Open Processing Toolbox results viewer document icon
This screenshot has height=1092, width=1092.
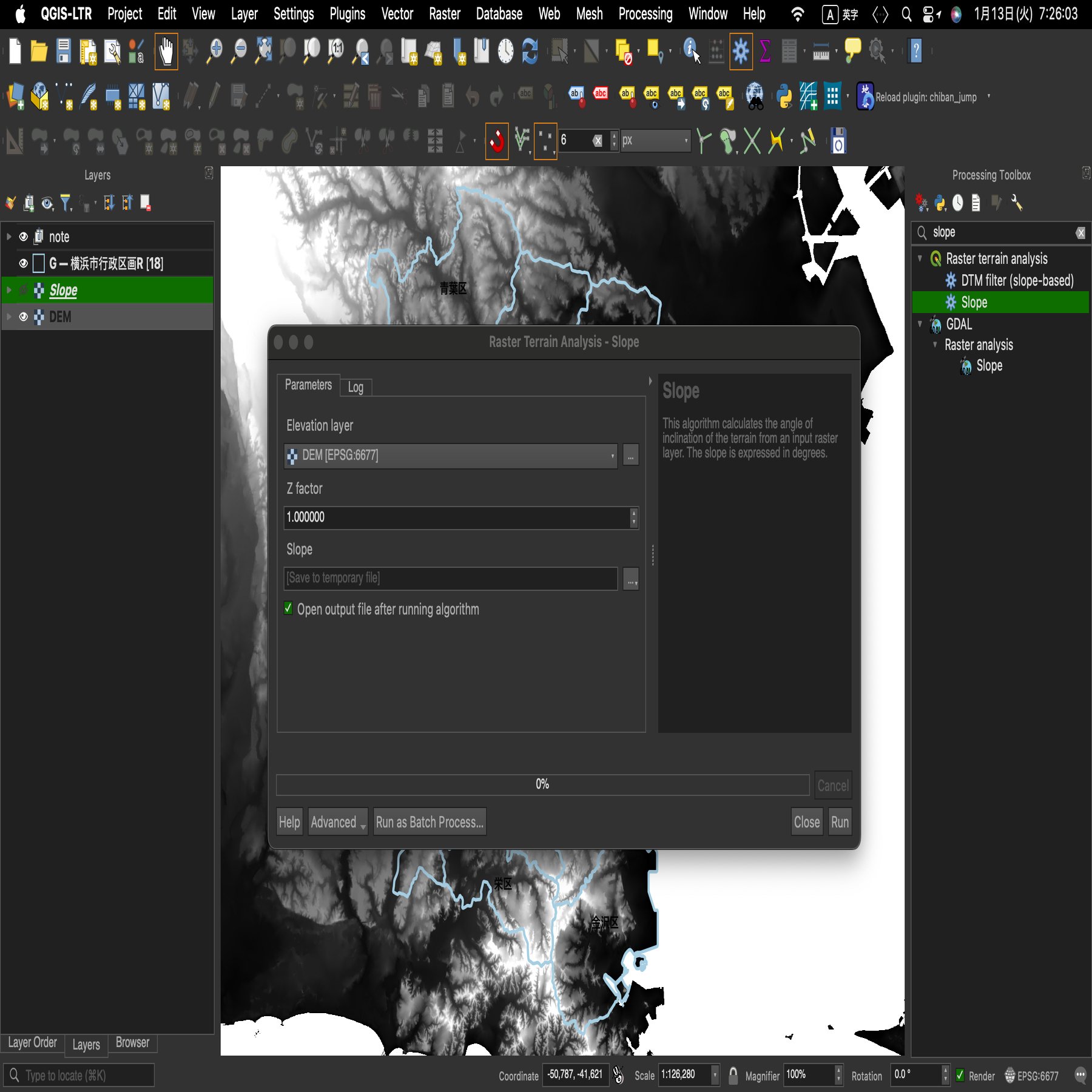pyautogui.click(x=976, y=203)
